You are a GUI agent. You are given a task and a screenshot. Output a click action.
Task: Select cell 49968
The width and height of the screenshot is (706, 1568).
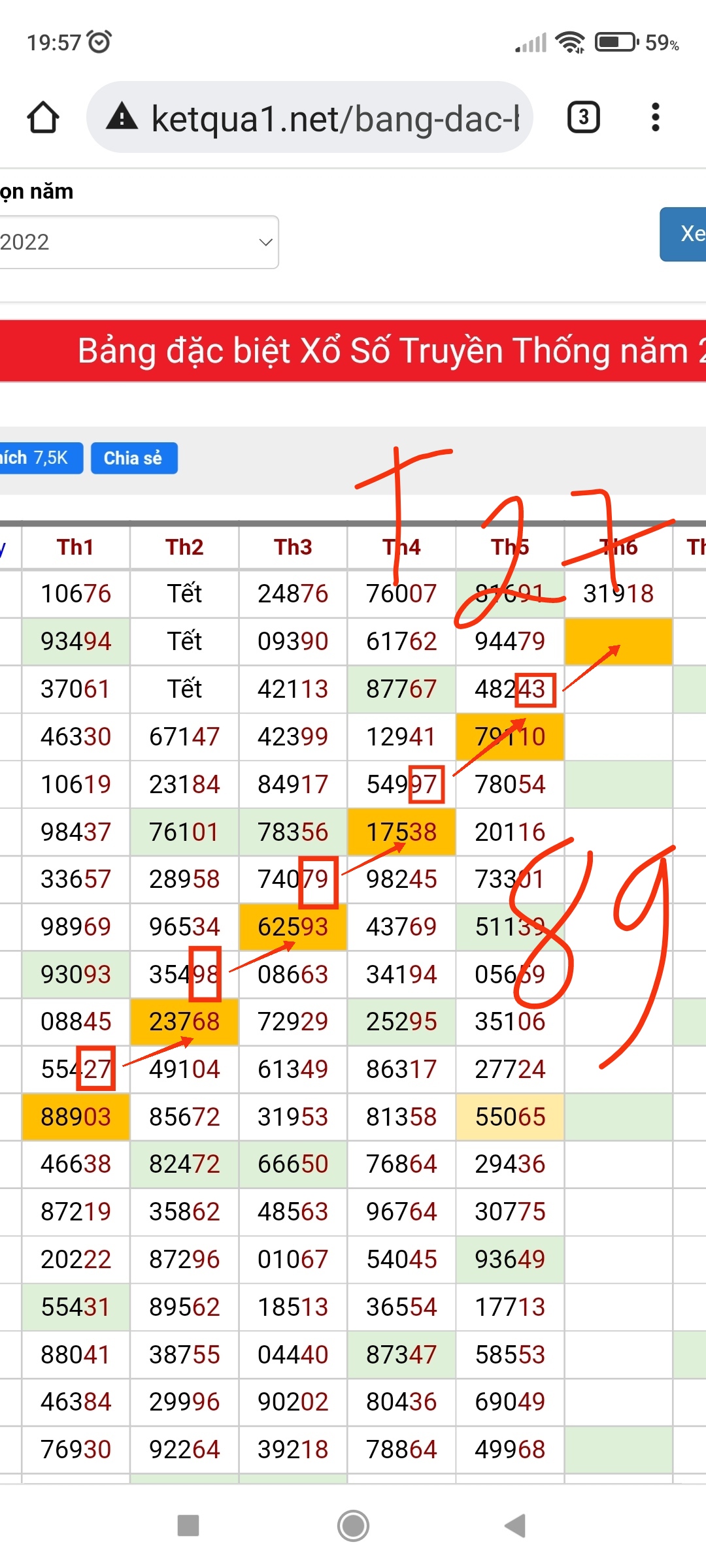tap(510, 1450)
